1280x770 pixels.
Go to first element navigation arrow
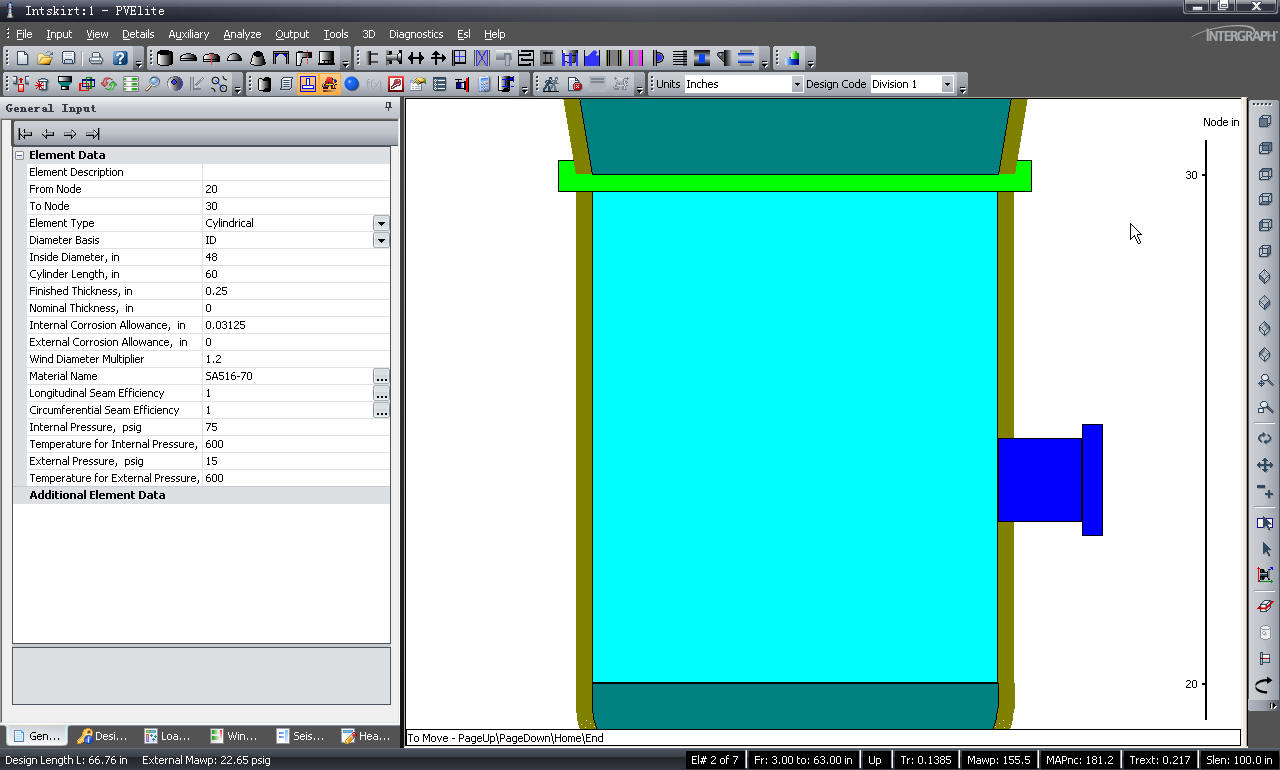(x=25, y=134)
